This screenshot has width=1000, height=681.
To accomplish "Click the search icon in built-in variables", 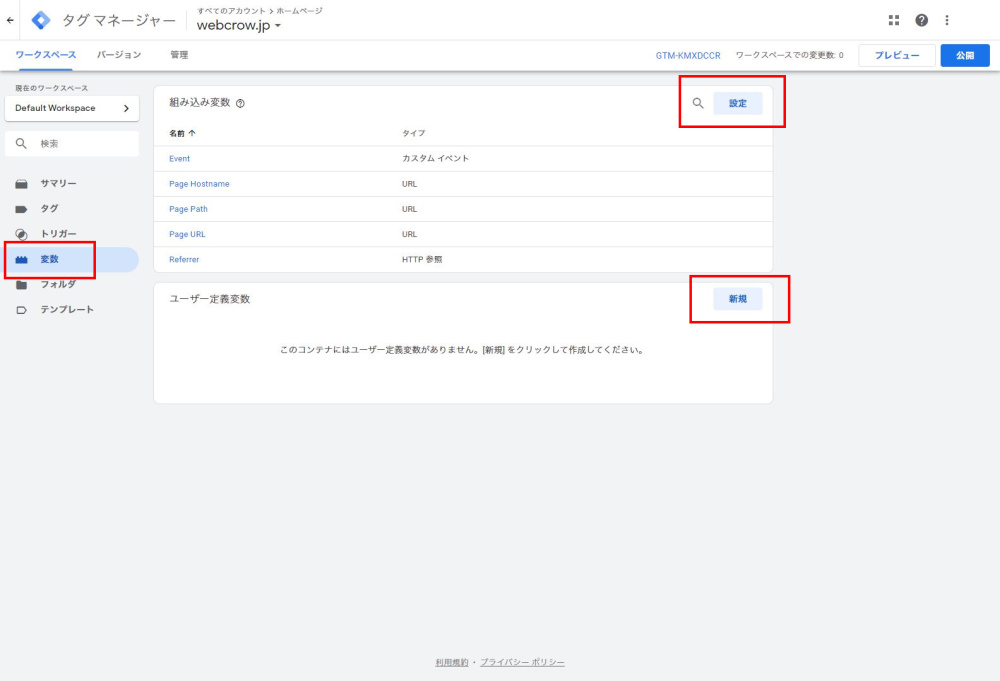I will [x=698, y=103].
